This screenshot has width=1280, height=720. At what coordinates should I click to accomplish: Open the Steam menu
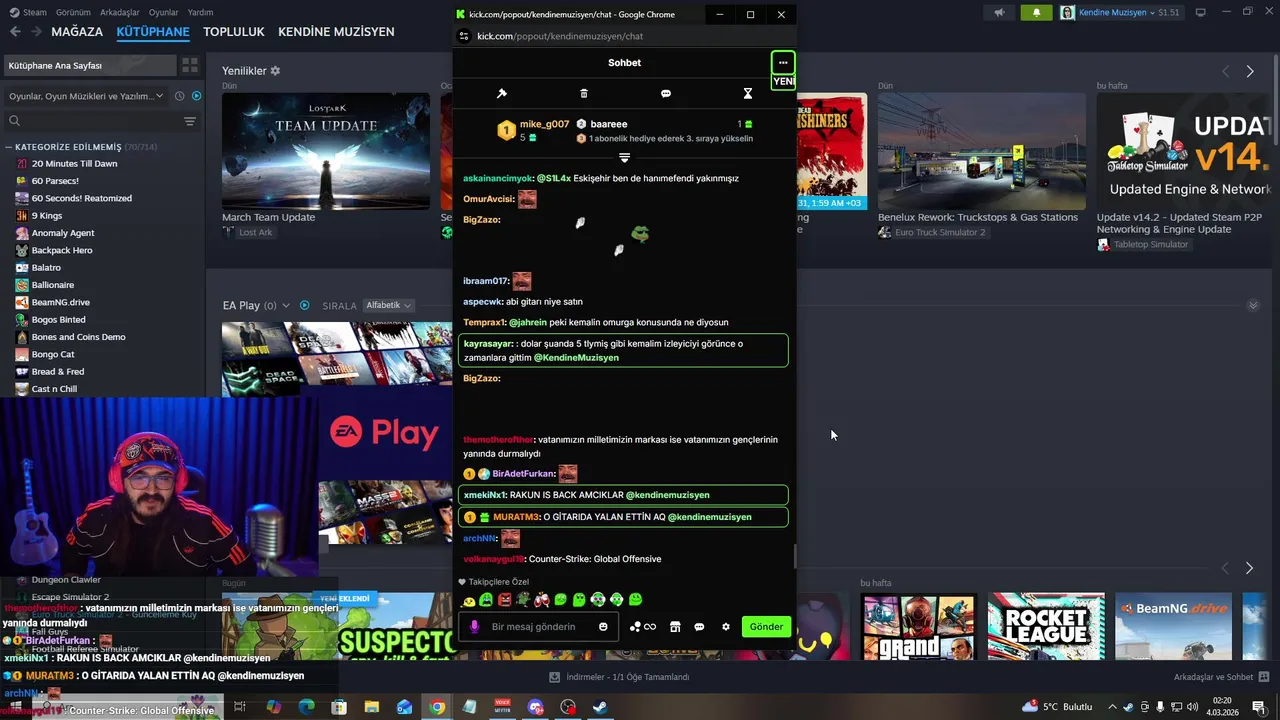[x=28, y=12]
